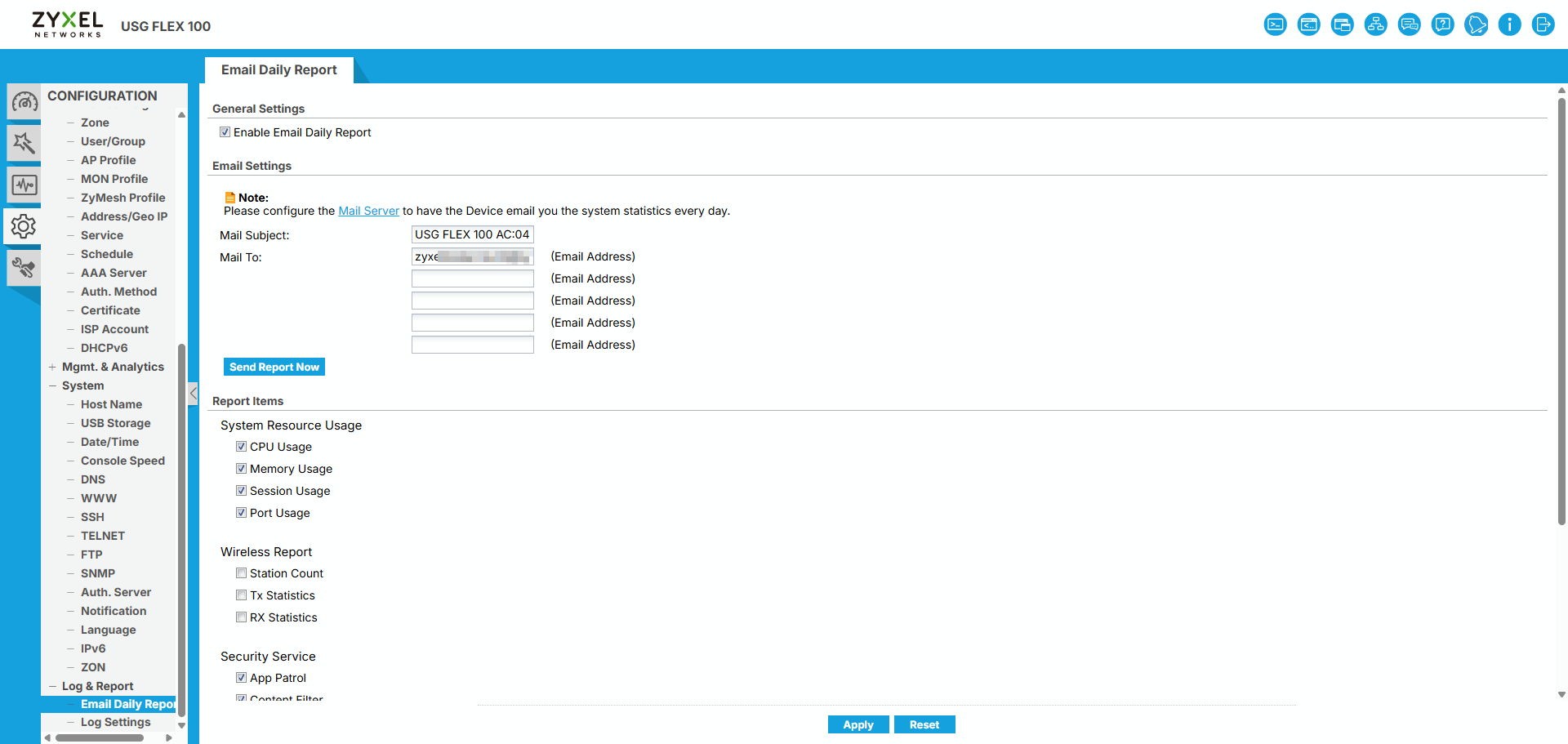Viewport: 1568px width, 744px height.
Task: Check the Tx Statistics checkbox
Action: (x=241, y=595)
